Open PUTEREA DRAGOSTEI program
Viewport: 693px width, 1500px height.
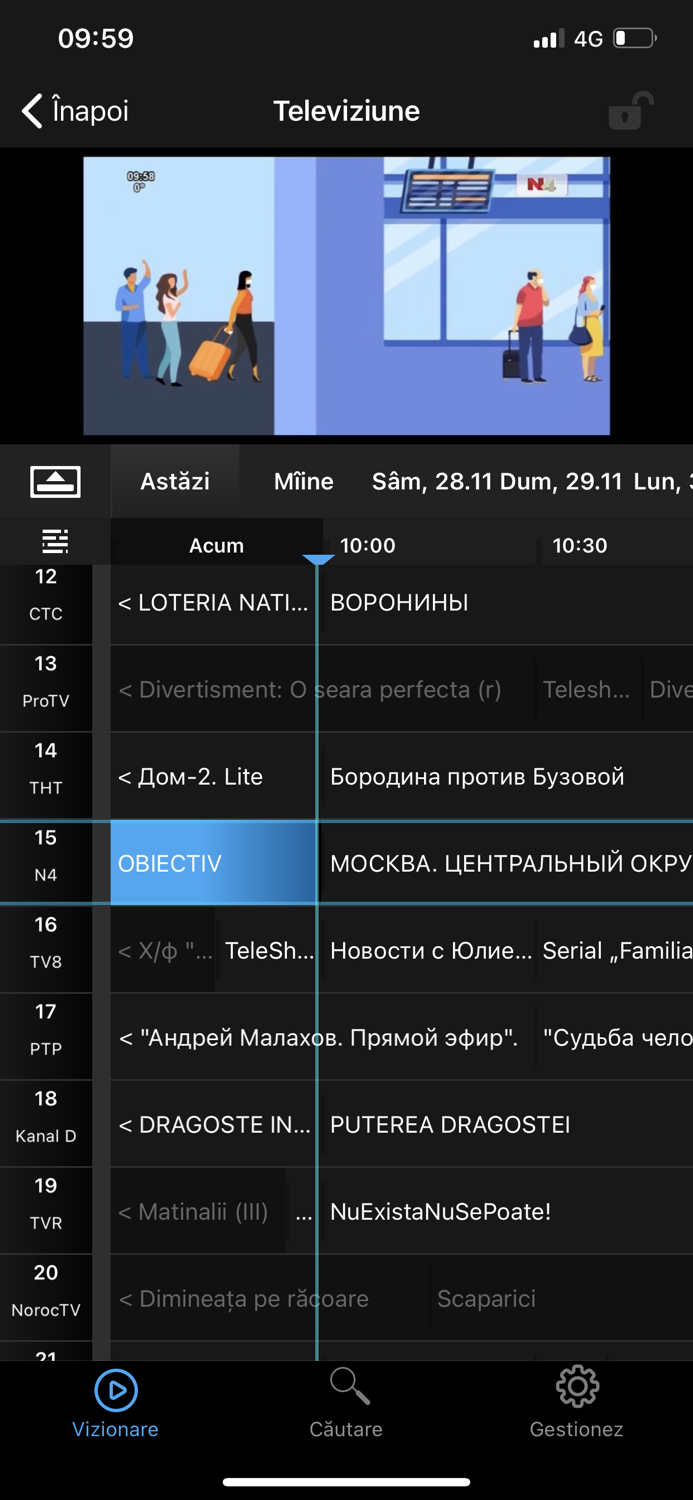pos(506,1124)
